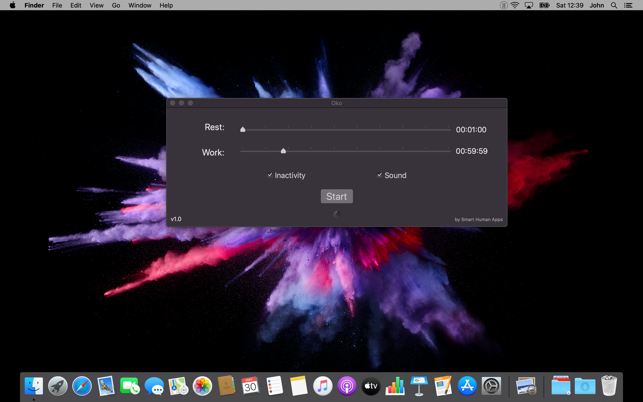Click the Work time value 00:59:59
Screen dimensions: 643x402
coord(471,151)
